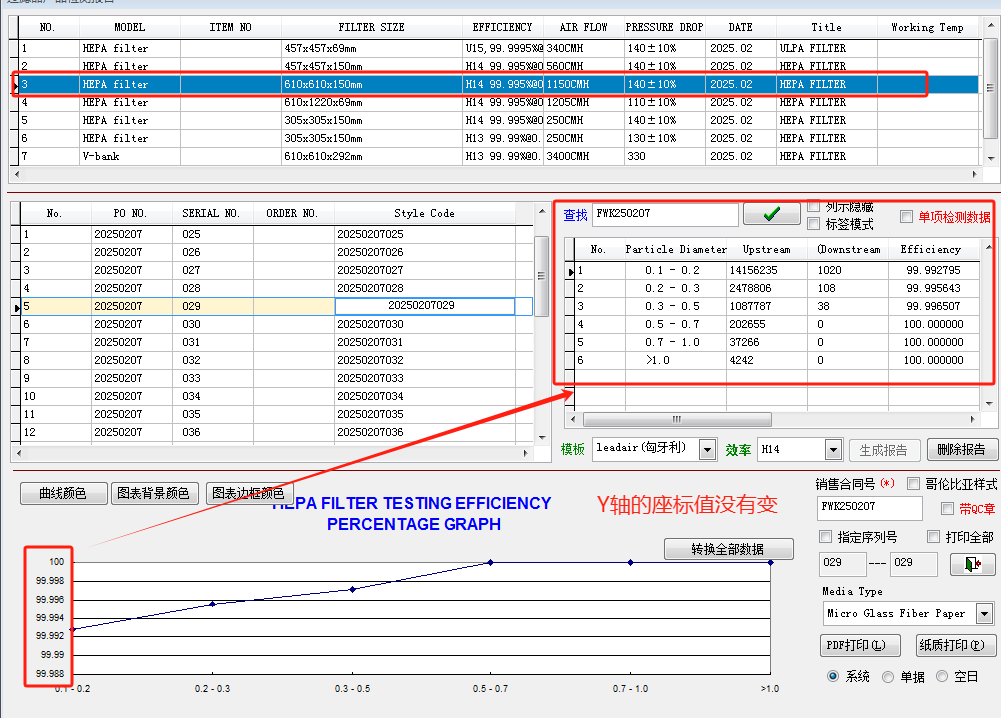Click the downstream value 1020
Screen dimensions: 1001x718
(x=848, y=270)
